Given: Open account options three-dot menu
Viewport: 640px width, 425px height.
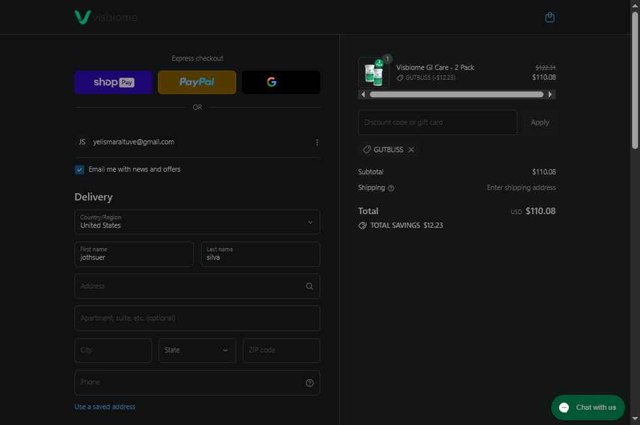Looking at the screenshot, I should pyautogui.click(x=317, y=142).
